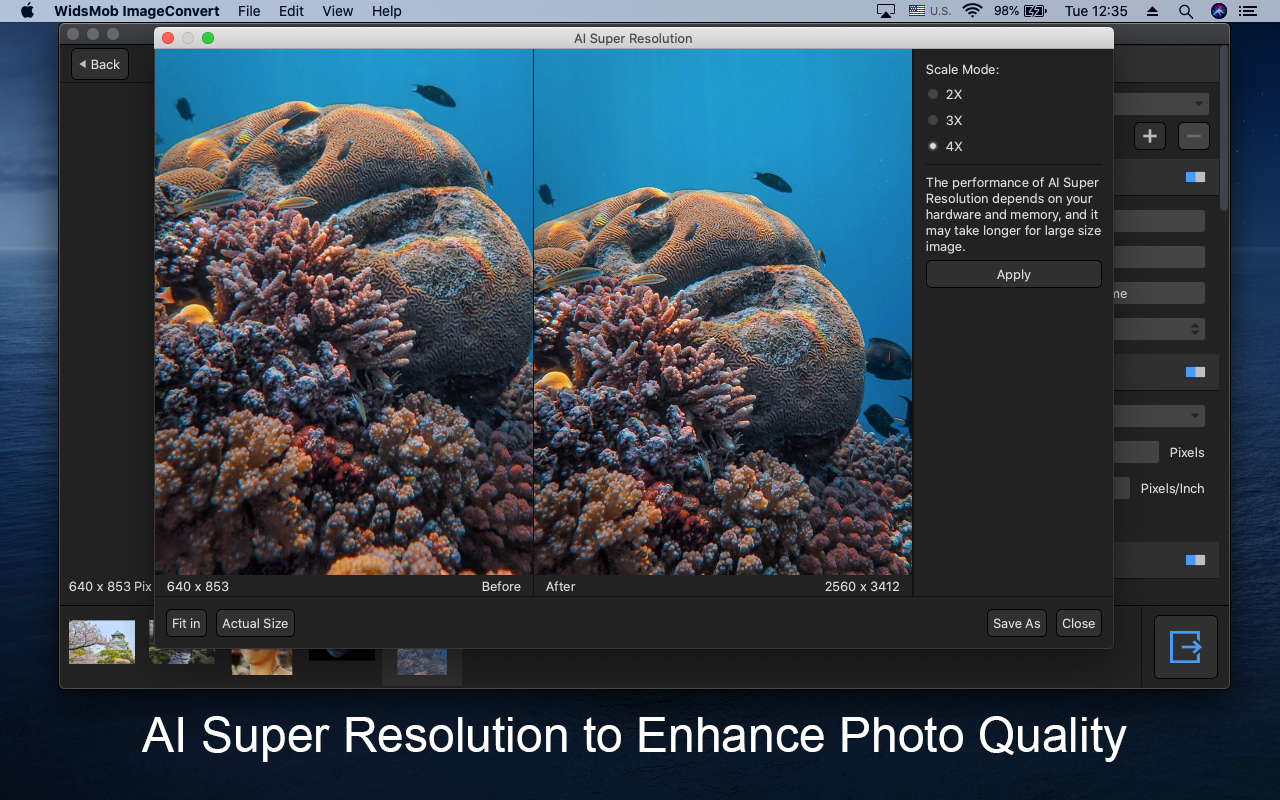The width and height of the screenshot is (1280, 800).
Task: Select the cherry blossom castle thumbnail
Action: click(x=102, y=642)
